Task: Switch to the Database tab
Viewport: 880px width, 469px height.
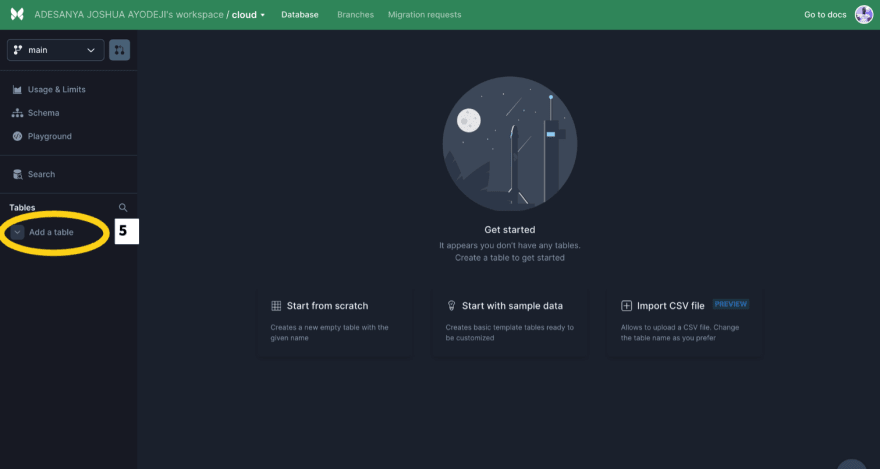Action: 300,15
